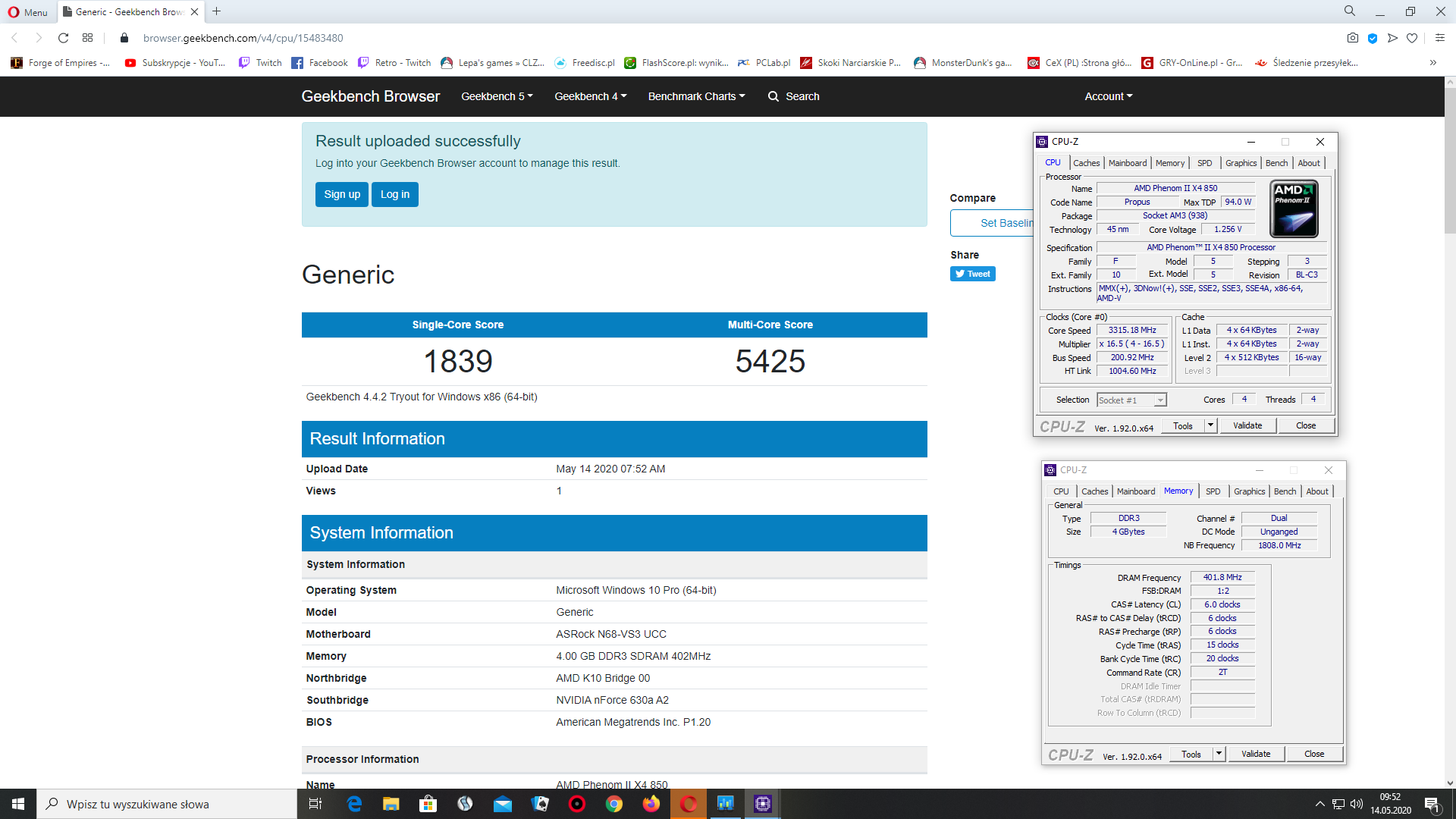Launch Firefox from the taskbar
The image size is (1456, 819).
pos(651,804)
